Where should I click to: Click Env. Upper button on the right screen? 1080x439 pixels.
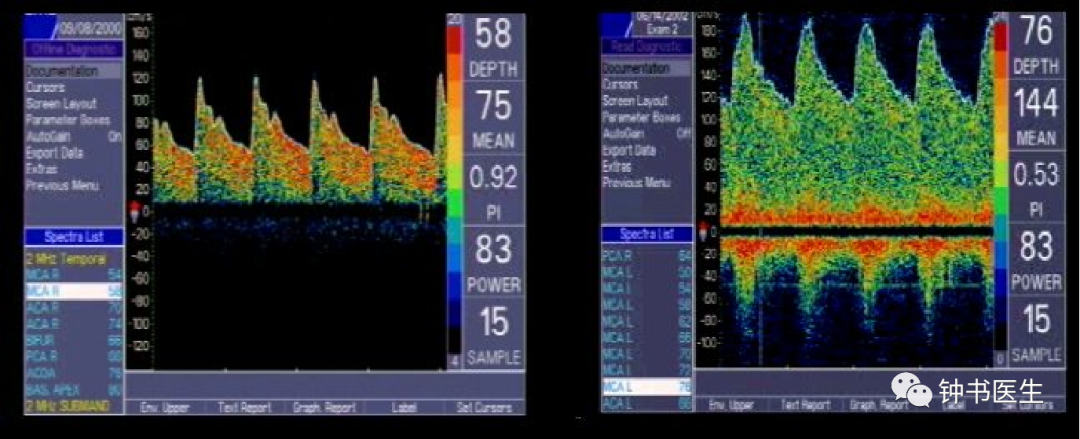click(730, 405)
